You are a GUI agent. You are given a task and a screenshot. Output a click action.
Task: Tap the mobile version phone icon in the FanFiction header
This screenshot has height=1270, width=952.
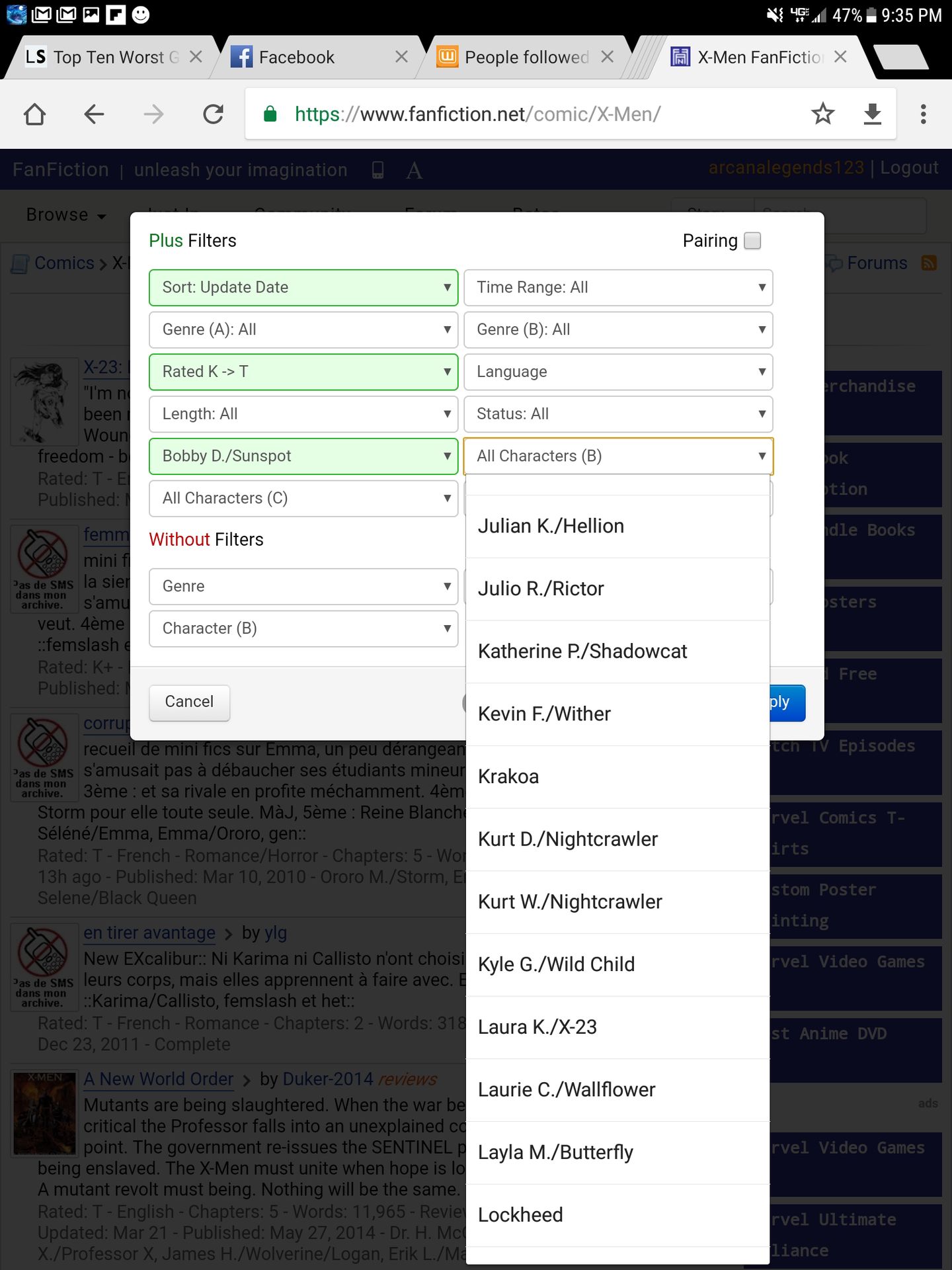(x=377, y=170)
